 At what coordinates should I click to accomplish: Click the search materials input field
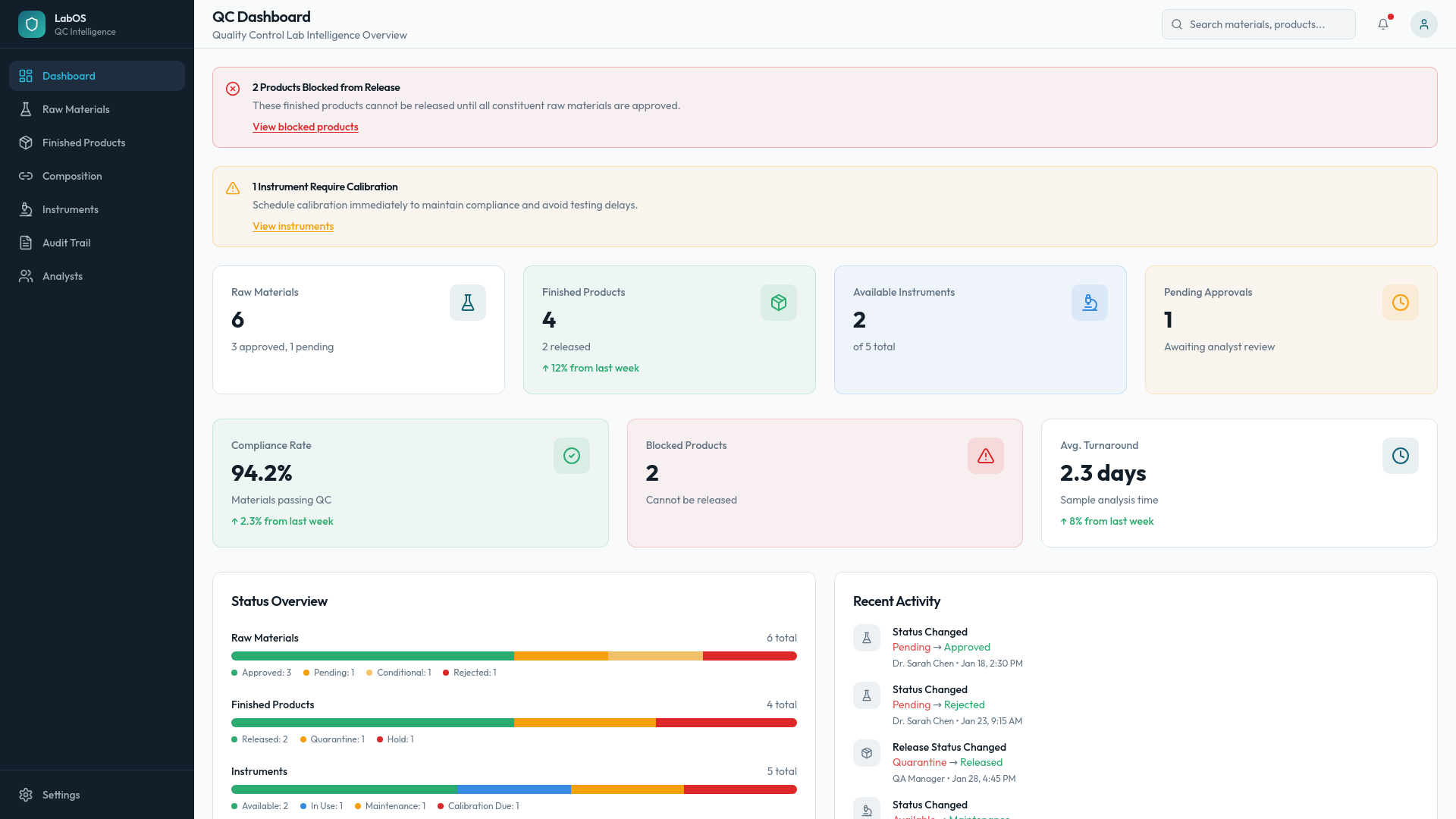click(x=1259, y=24)
